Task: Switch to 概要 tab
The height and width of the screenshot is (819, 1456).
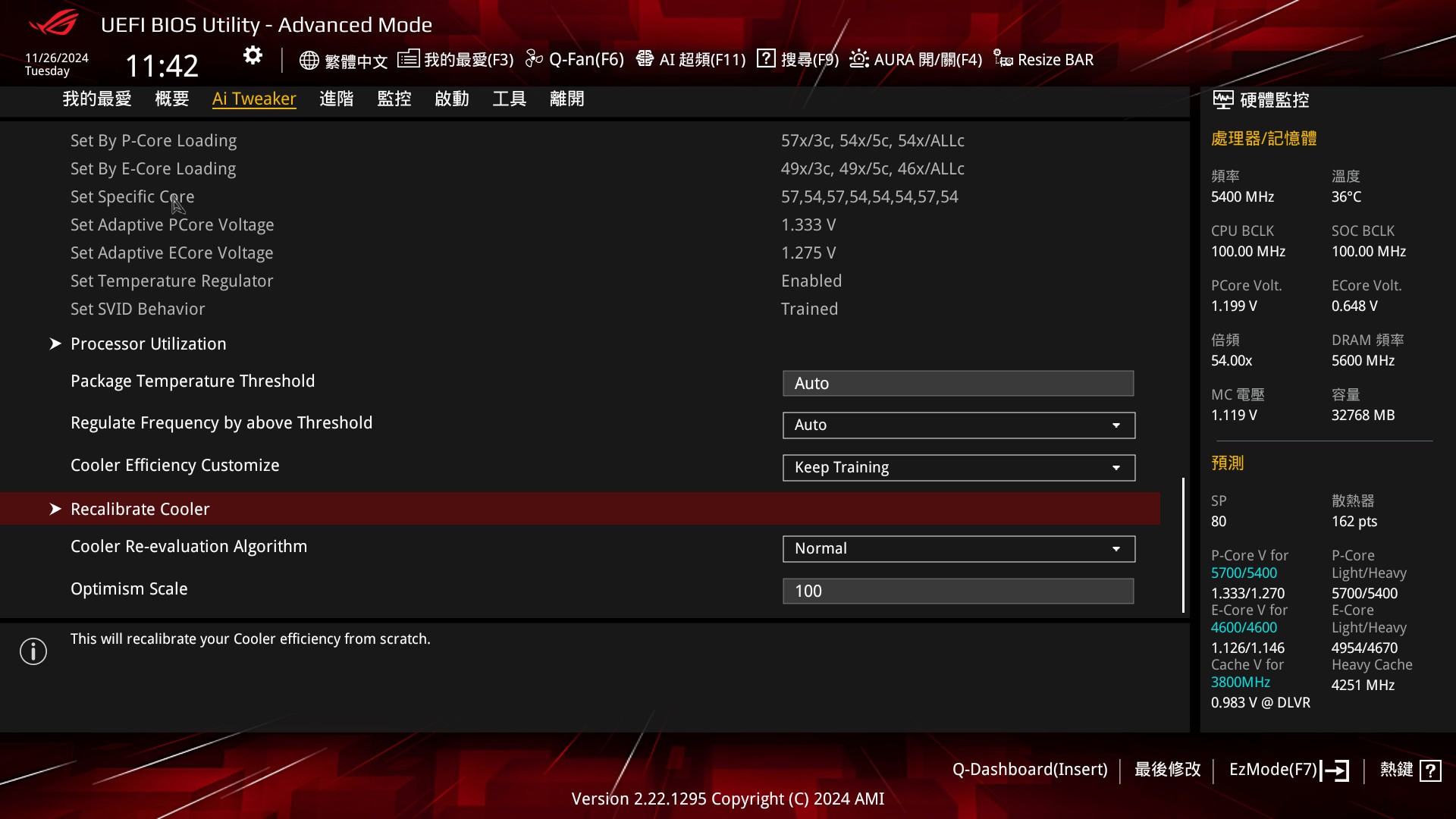Action: click(x=172, y=99)
